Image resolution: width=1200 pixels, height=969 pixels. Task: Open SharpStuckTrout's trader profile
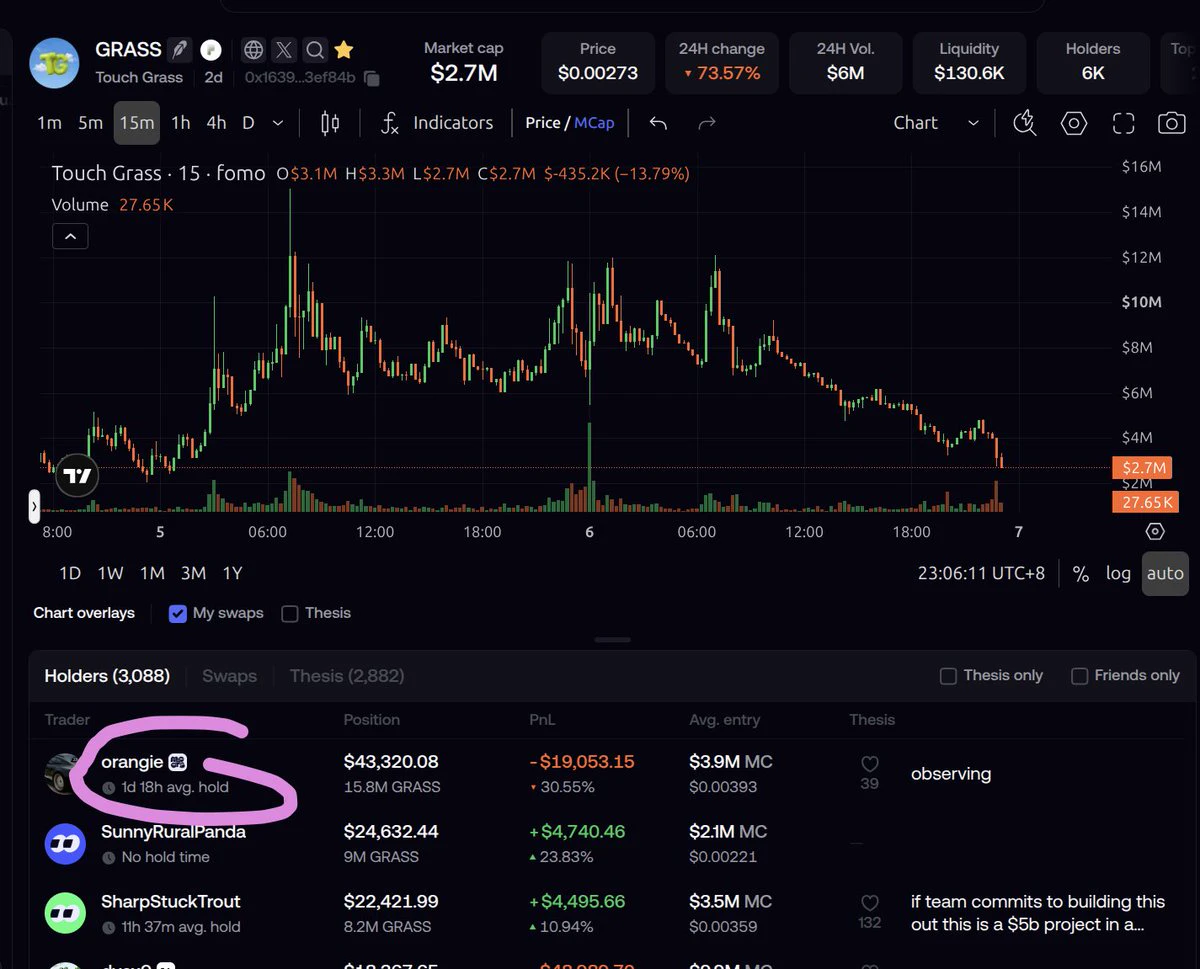point(171,902)
